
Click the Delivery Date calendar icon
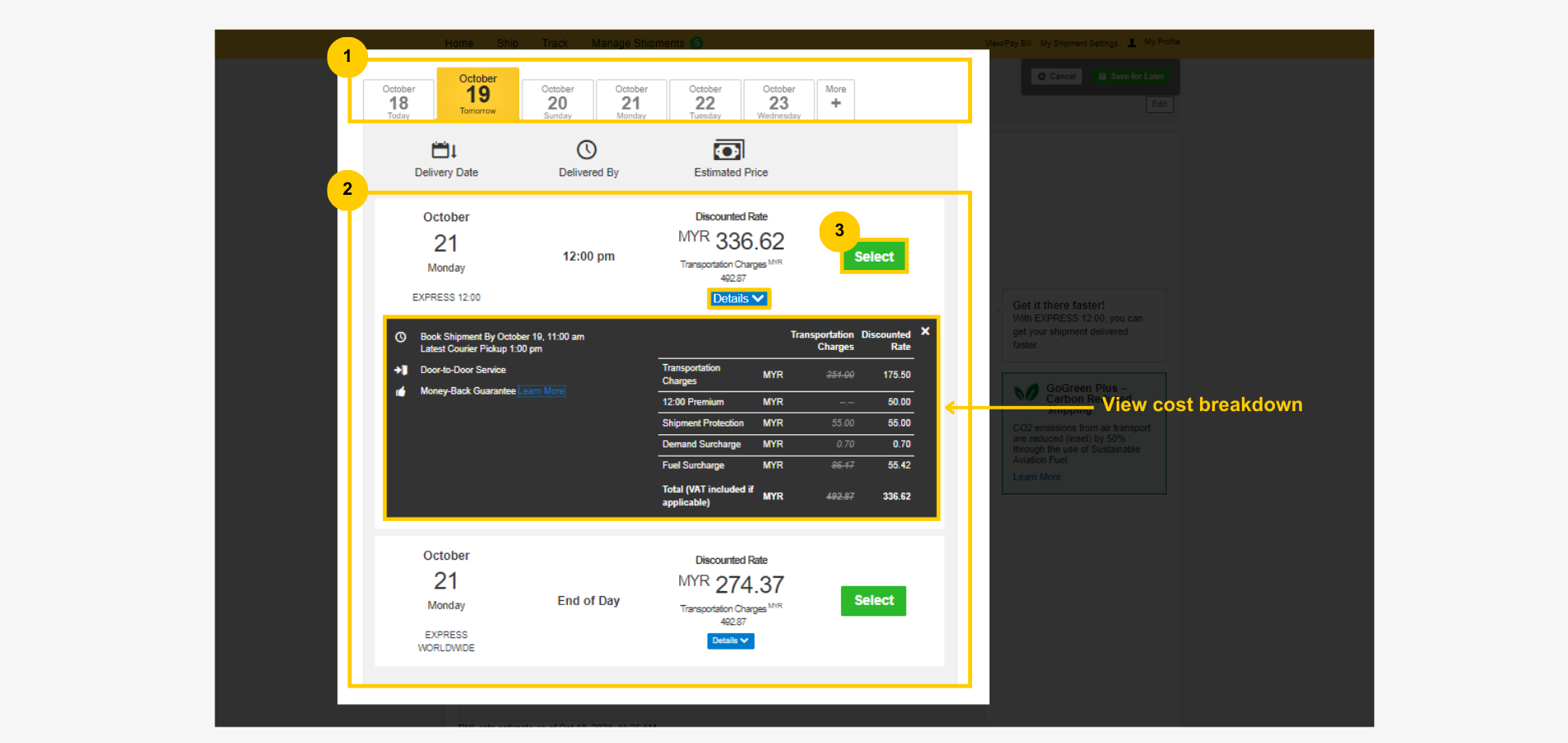click(444, 149)
